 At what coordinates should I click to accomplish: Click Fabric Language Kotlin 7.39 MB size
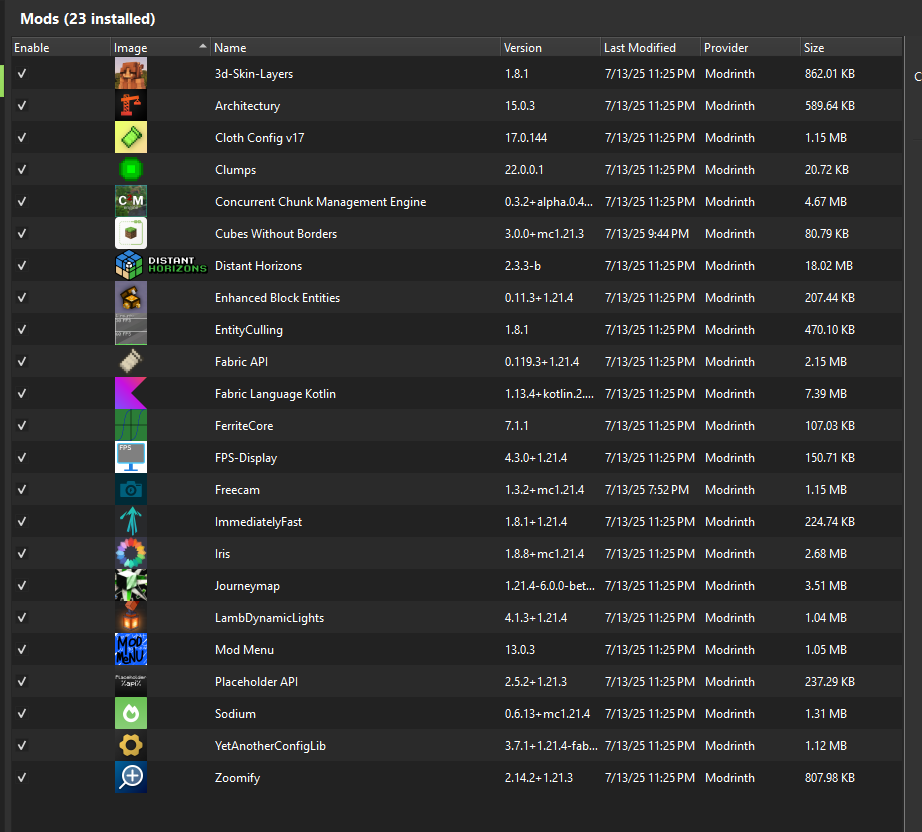826,394
